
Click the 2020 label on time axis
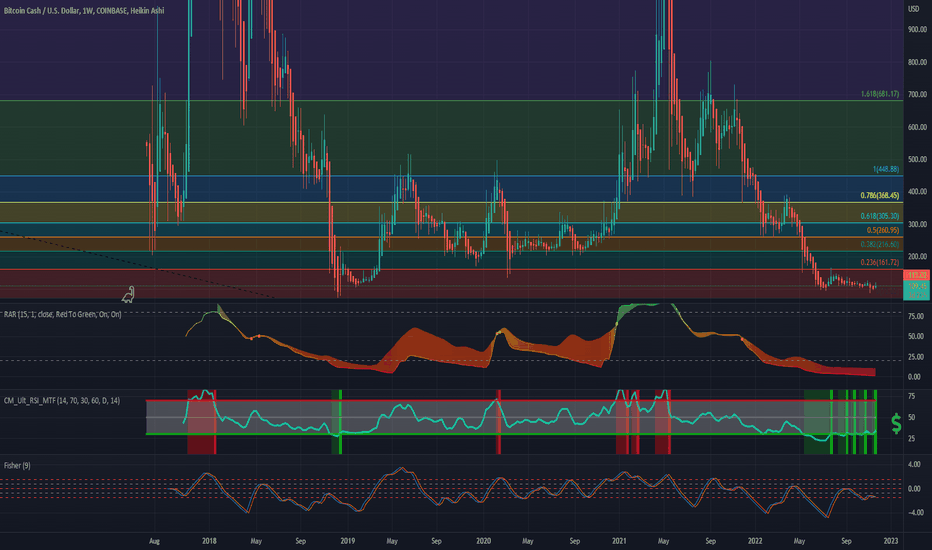(x=483, y=541)
